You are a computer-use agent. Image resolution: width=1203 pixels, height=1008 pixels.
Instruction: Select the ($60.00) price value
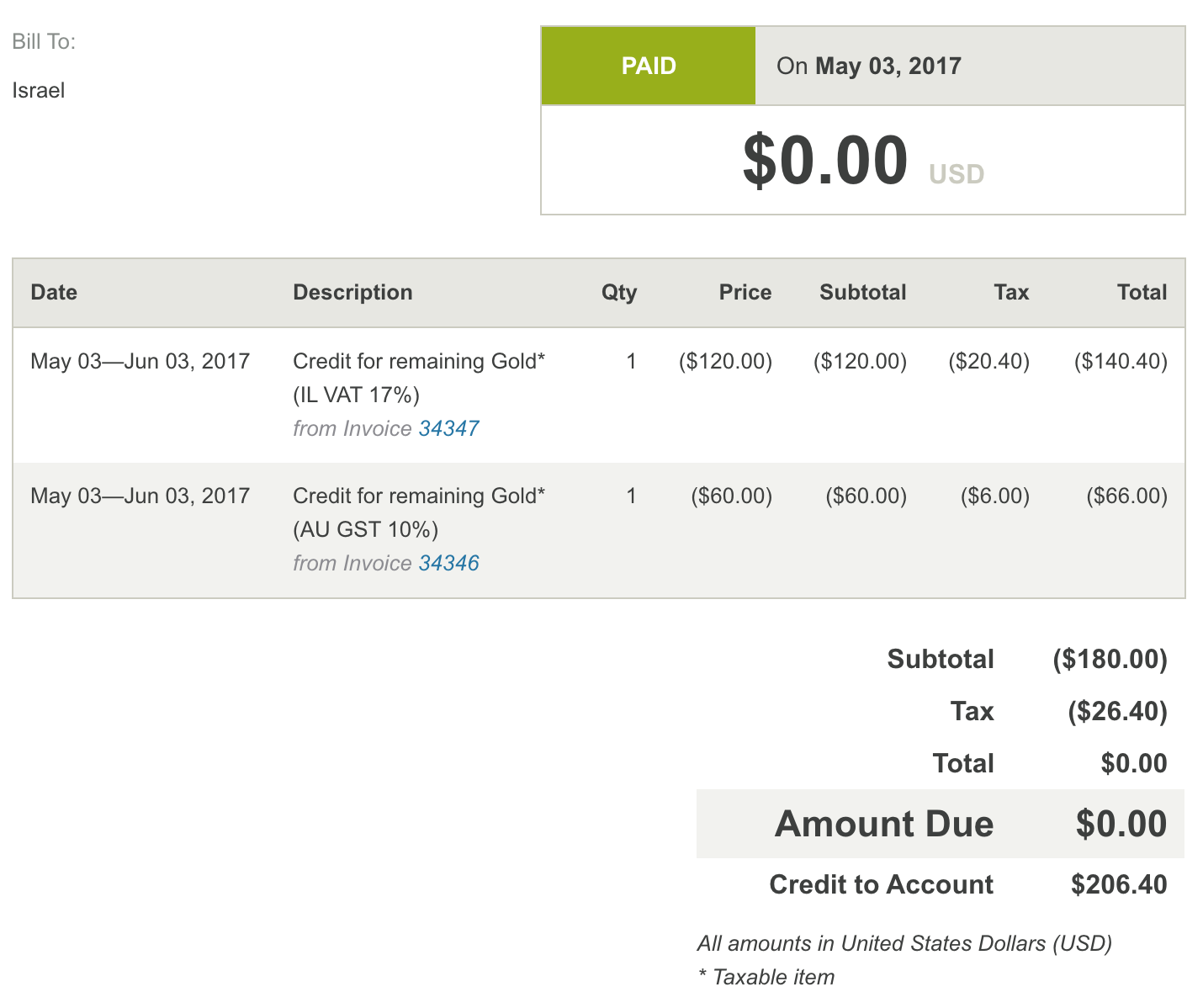[732, 496]
